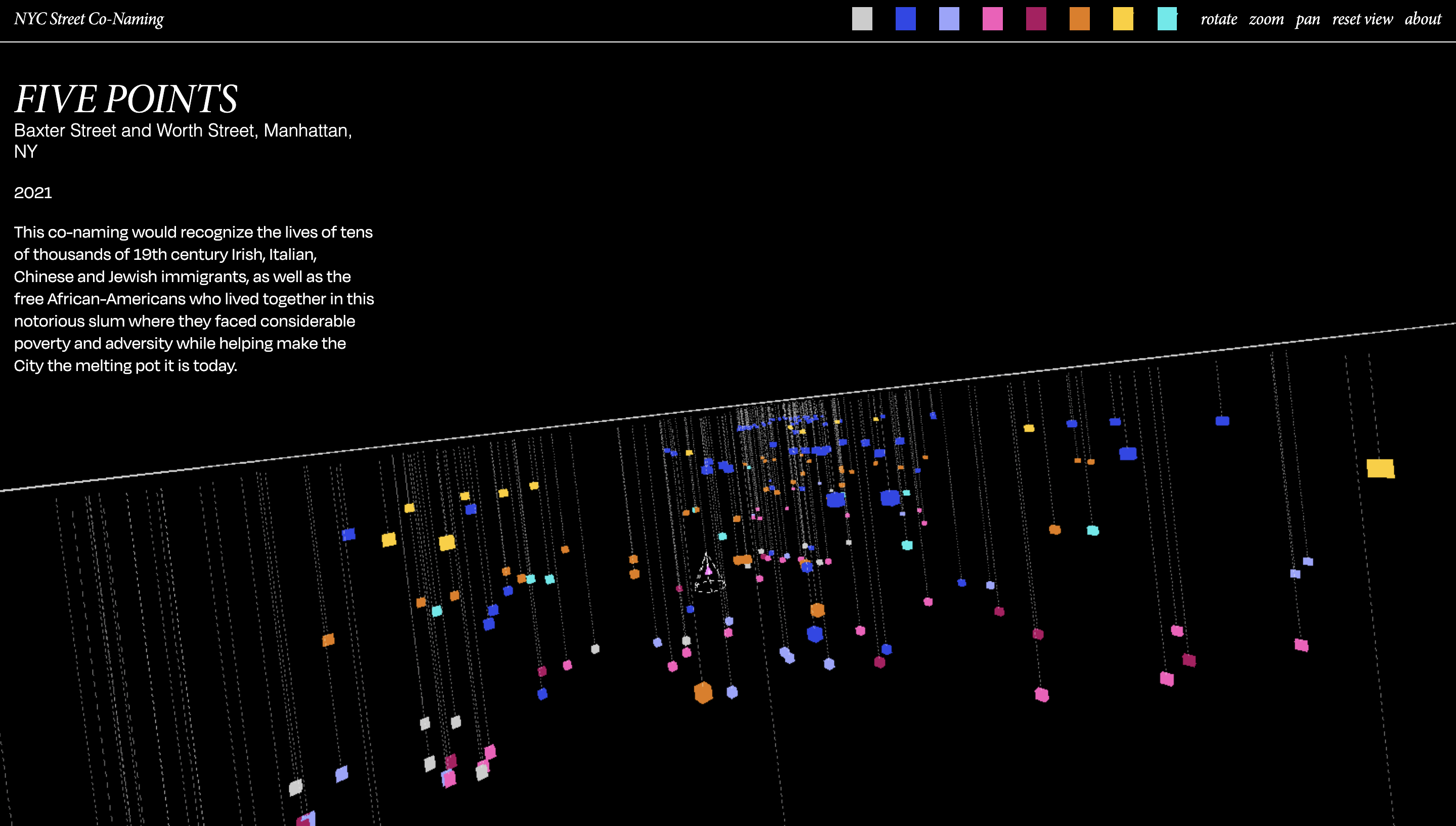Toggle the pink category filter square
Viewport: 1456px width, 826px height.
click(992, 19)
